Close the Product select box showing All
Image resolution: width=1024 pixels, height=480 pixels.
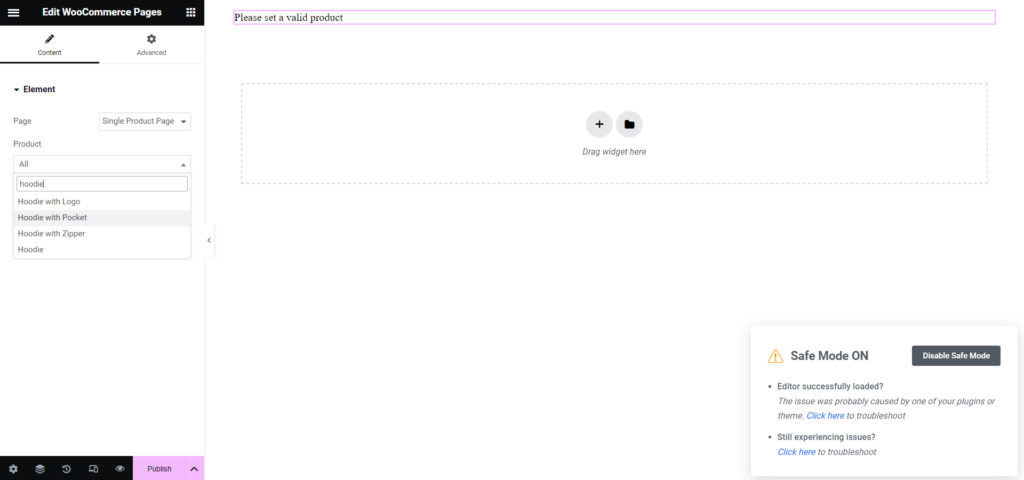102,164
